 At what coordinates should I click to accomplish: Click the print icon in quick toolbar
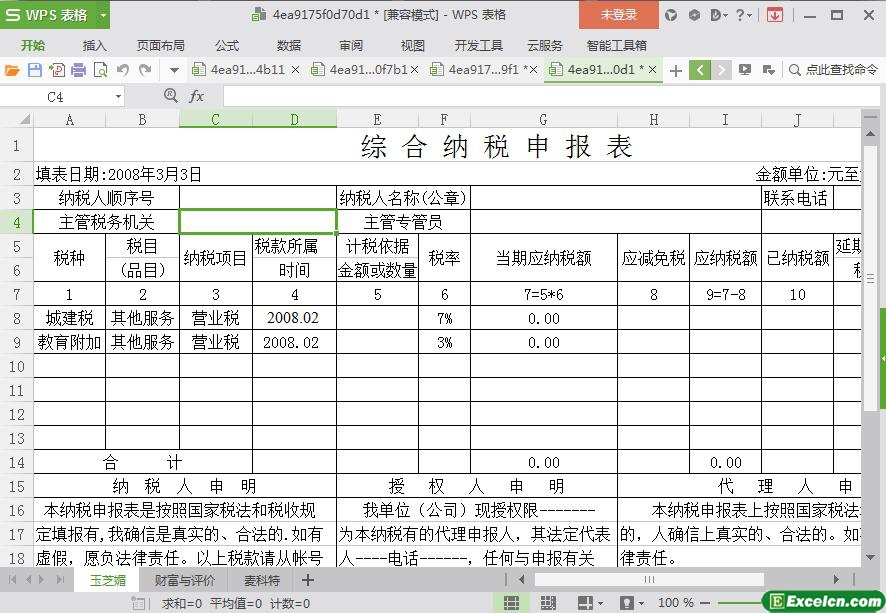tap(78, 70)
